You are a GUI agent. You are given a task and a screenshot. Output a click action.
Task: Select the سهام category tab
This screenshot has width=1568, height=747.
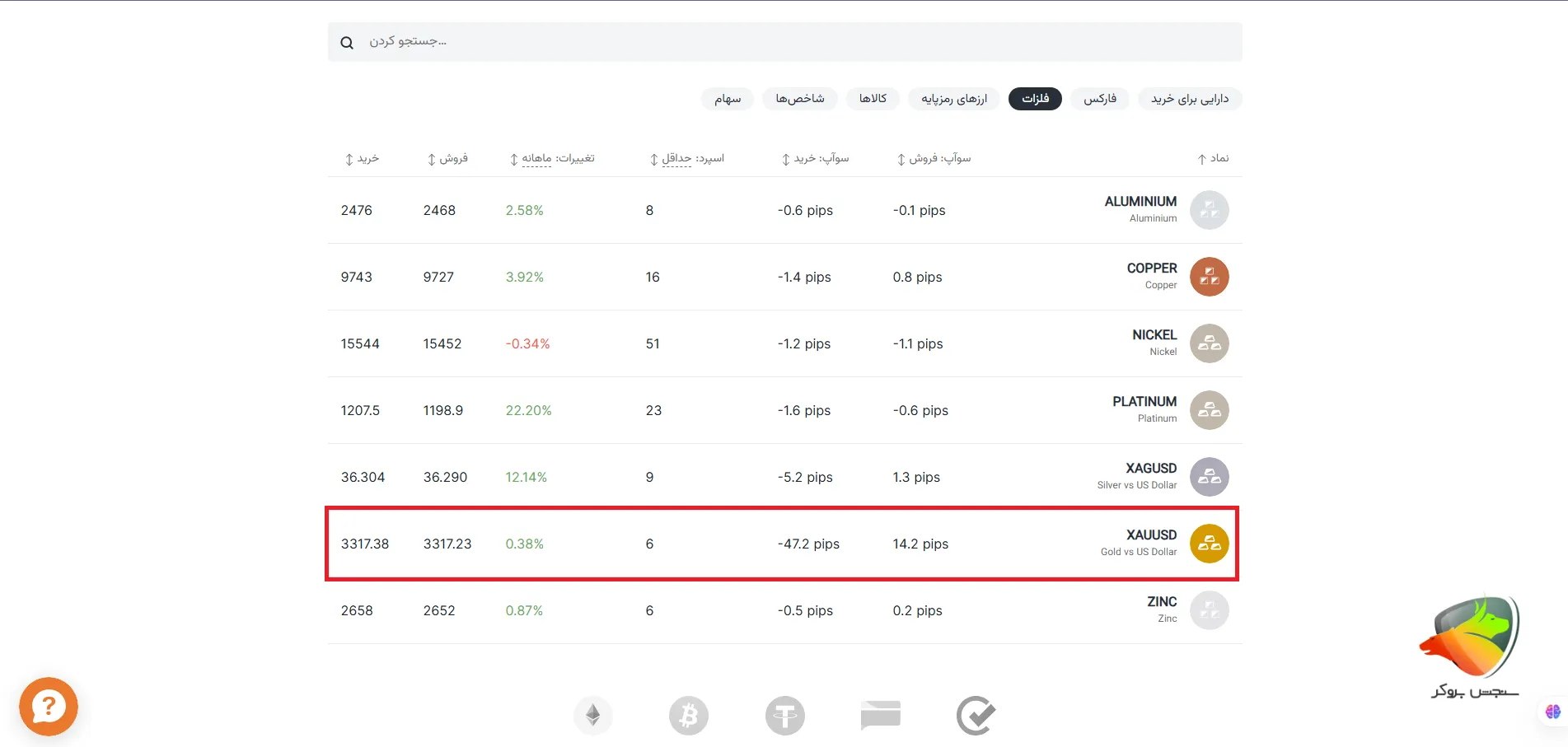click(727, 99)
